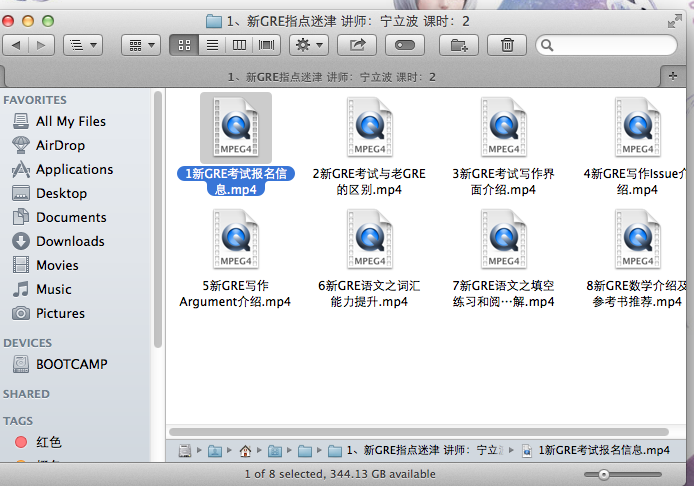This screenshot has width=694, height=486.
Task: Click the path bar folder 1、新GRE指点迷津
Action: coord(416,451)
